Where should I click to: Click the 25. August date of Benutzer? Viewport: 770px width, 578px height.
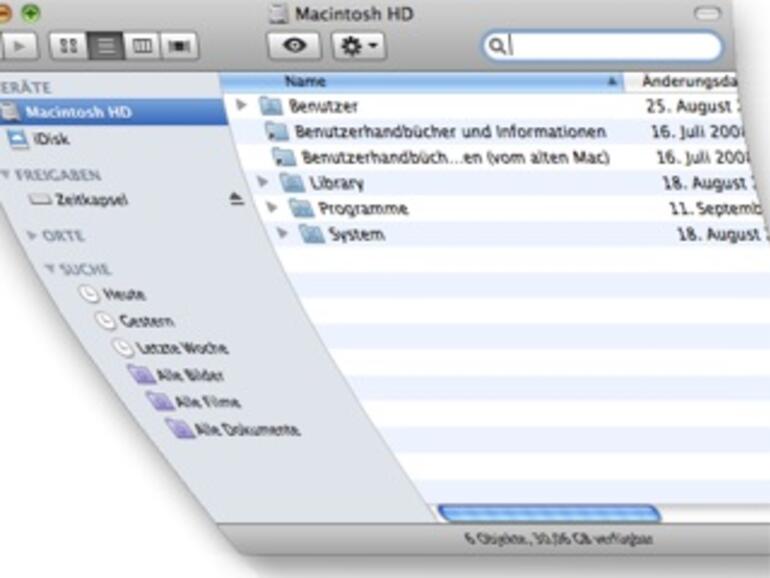click(693, 106)
